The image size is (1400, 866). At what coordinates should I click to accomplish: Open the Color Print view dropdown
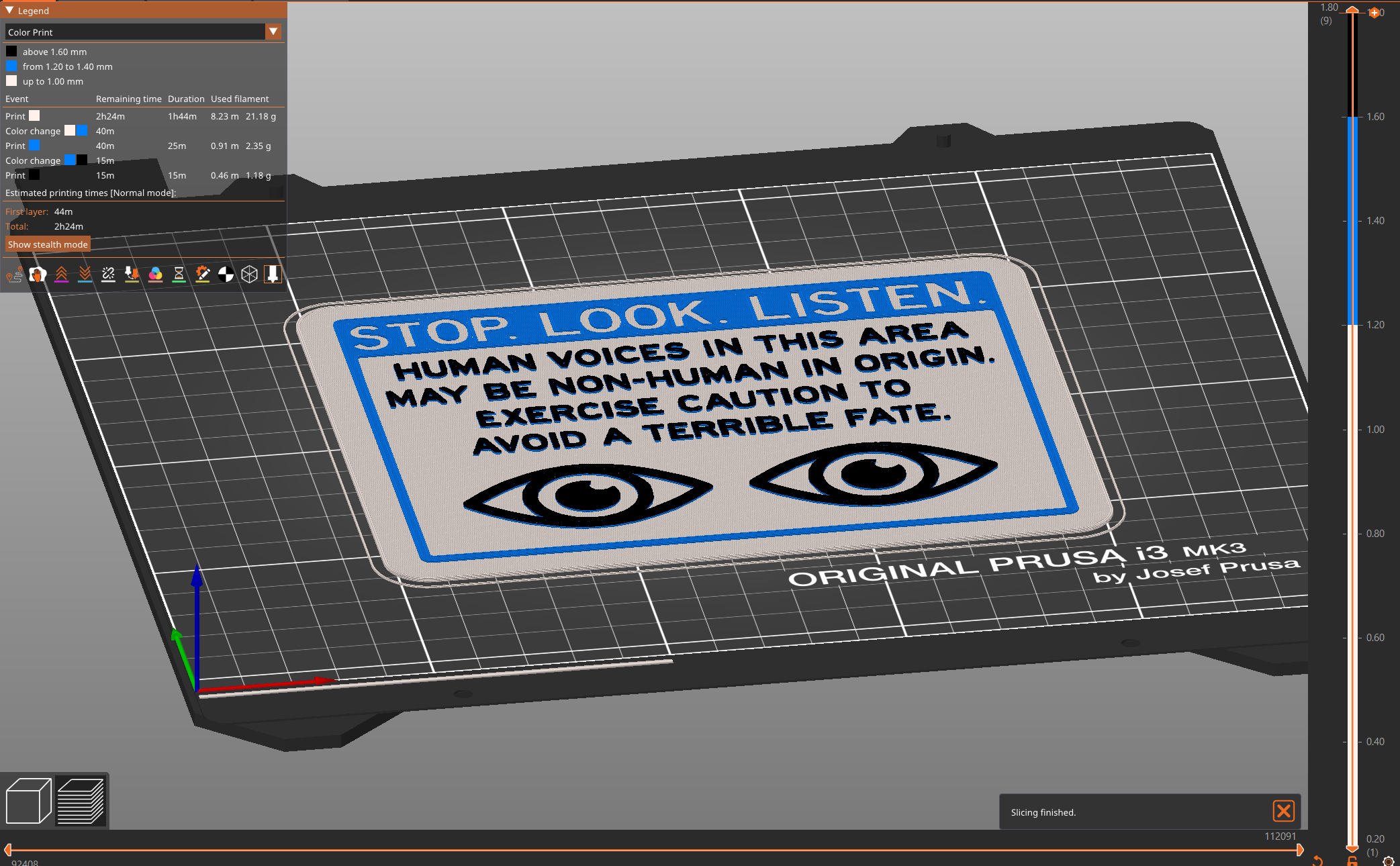[x=273, y=32]
